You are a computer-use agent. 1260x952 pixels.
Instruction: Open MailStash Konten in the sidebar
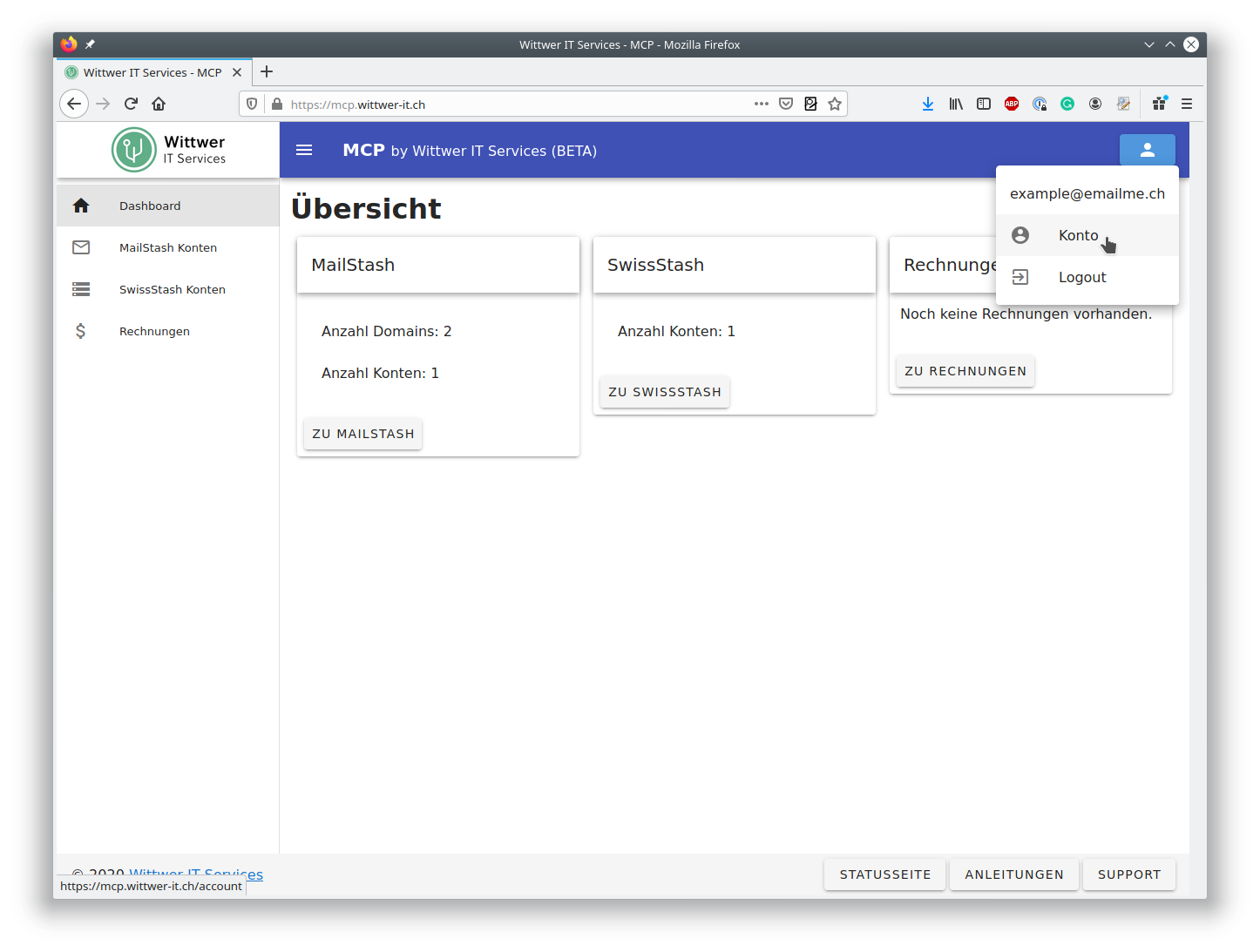point(168,247)
